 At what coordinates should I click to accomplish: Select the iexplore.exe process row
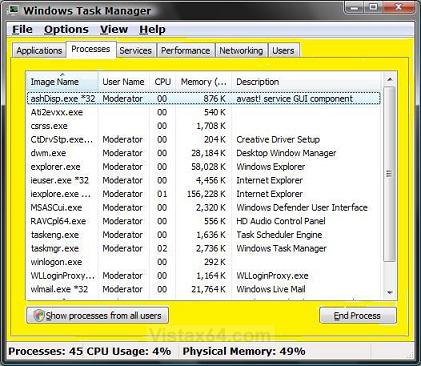pos(203,194)
